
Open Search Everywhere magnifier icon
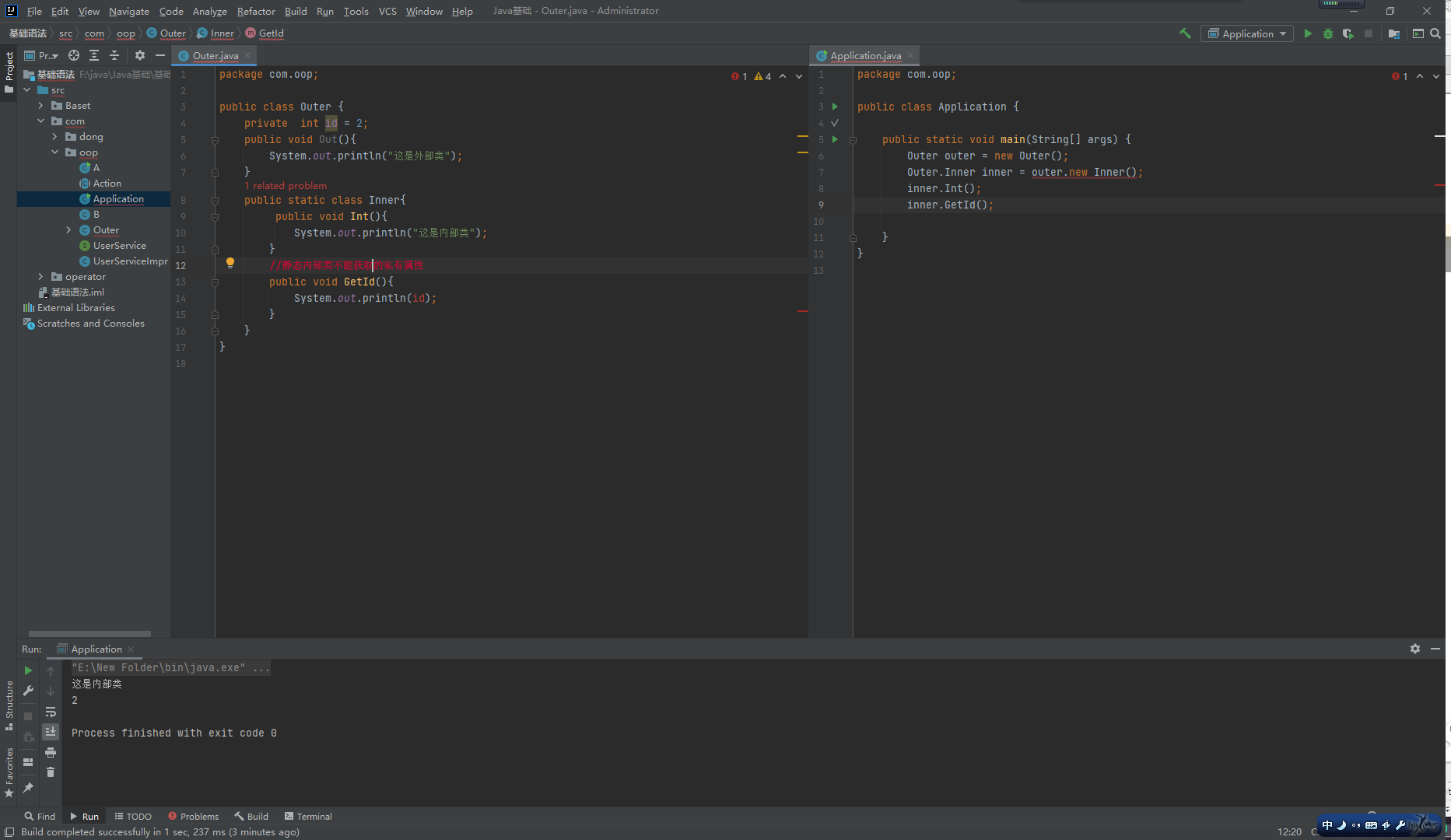pyautogui.click(x=1435, y=33)
